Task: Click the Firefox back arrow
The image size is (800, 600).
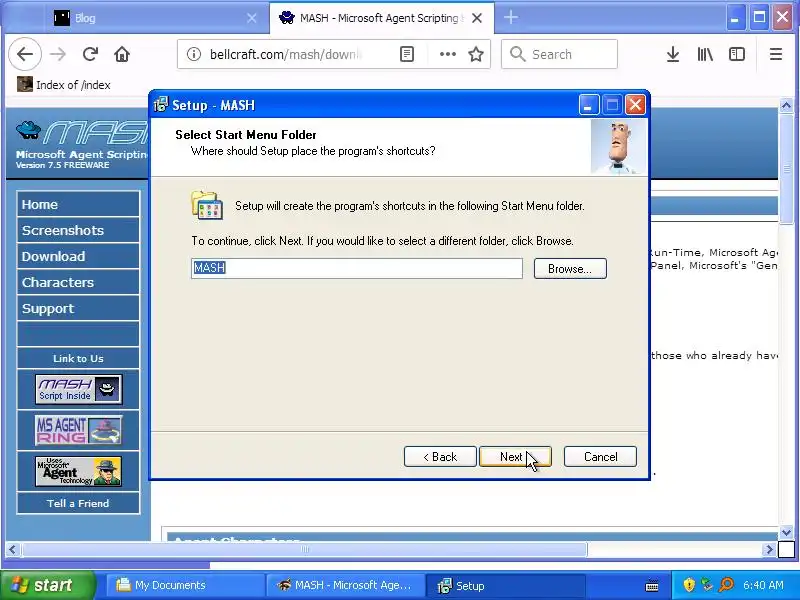Action: pyautogui.click(x=24, y=54)
